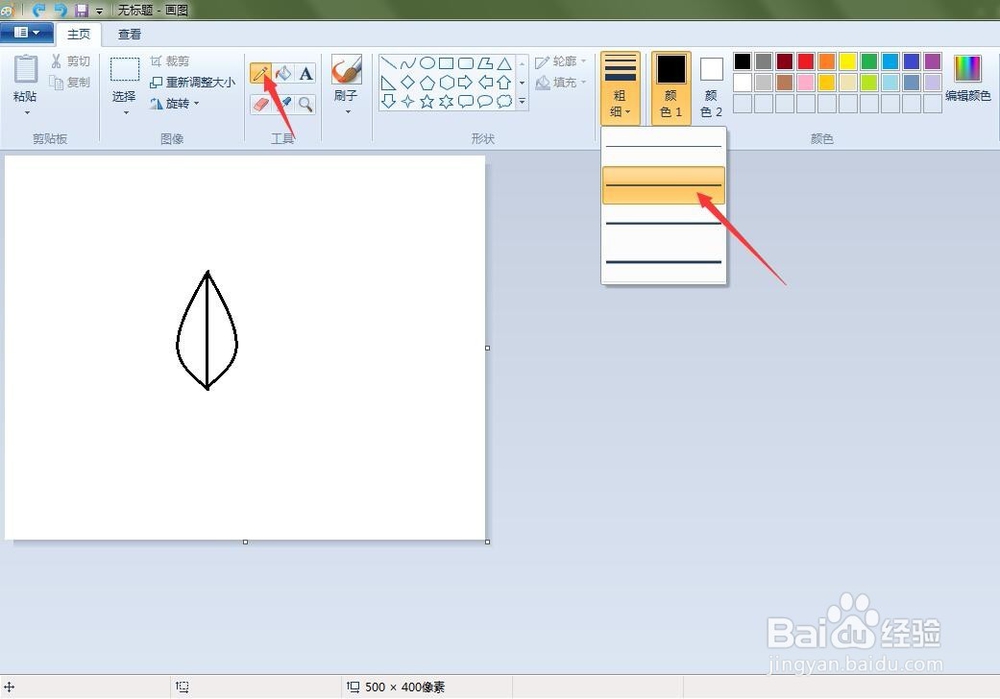Viewport: 1000px width, 699px height.
Task: Select the Polygon shape
Action: point(485,63)
